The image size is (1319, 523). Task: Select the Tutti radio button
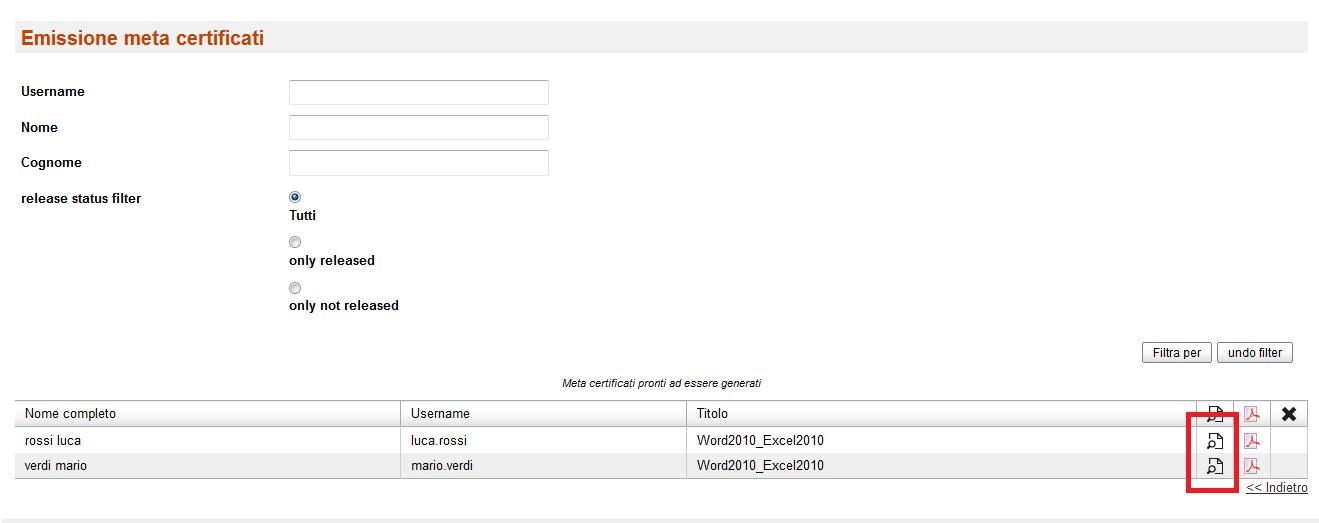(295, 197)
